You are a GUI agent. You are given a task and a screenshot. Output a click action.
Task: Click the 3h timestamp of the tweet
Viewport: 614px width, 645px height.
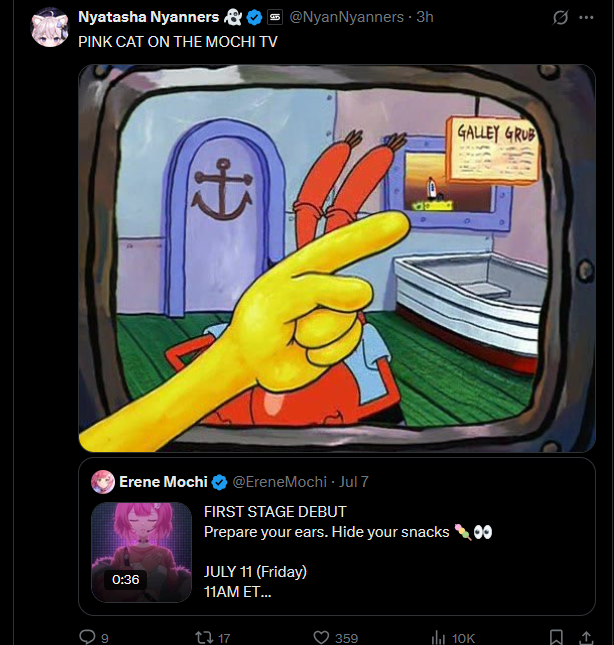click(425, 17)
